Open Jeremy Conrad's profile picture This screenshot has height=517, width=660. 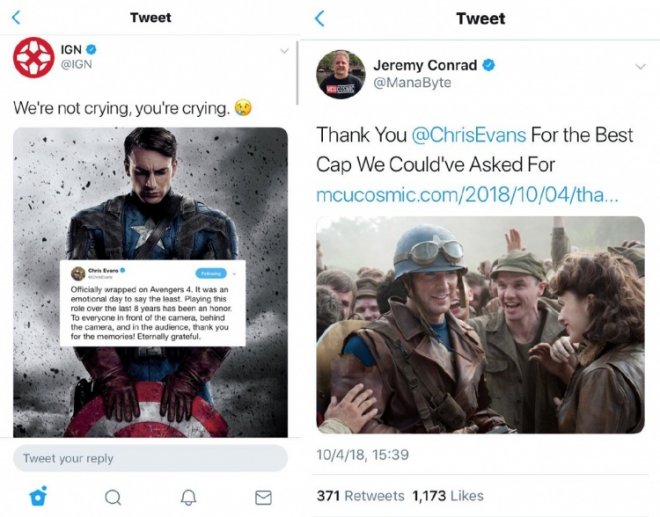(x=339, y=74)
